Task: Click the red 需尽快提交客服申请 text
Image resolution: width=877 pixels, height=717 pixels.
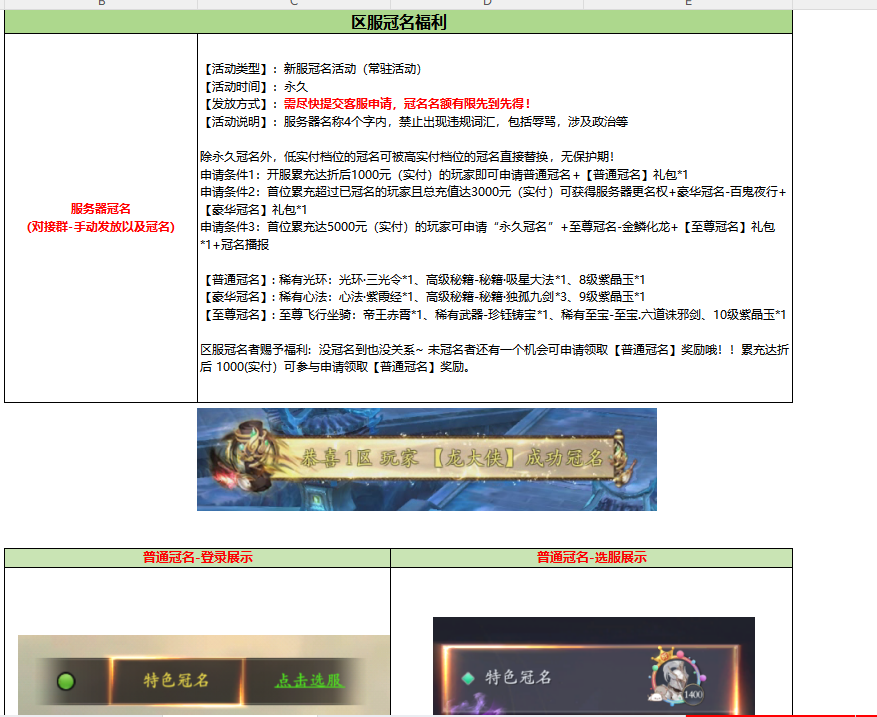Action: 407,104
